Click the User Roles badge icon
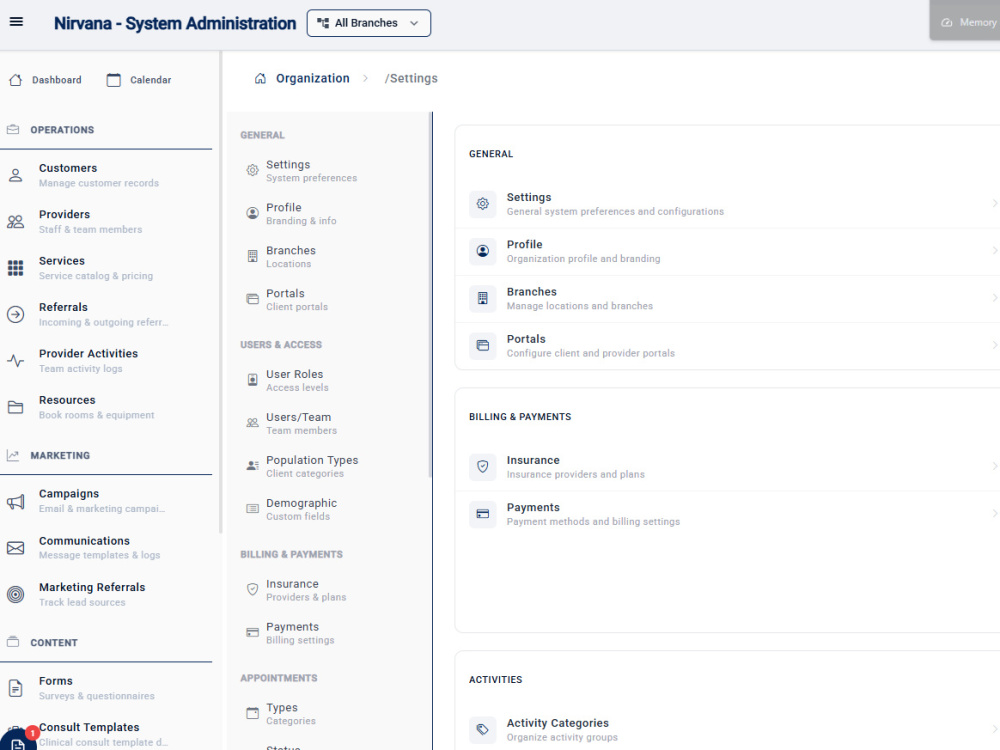The width and height of the screenshot is (1000, 750). click(x=253, y=380)
